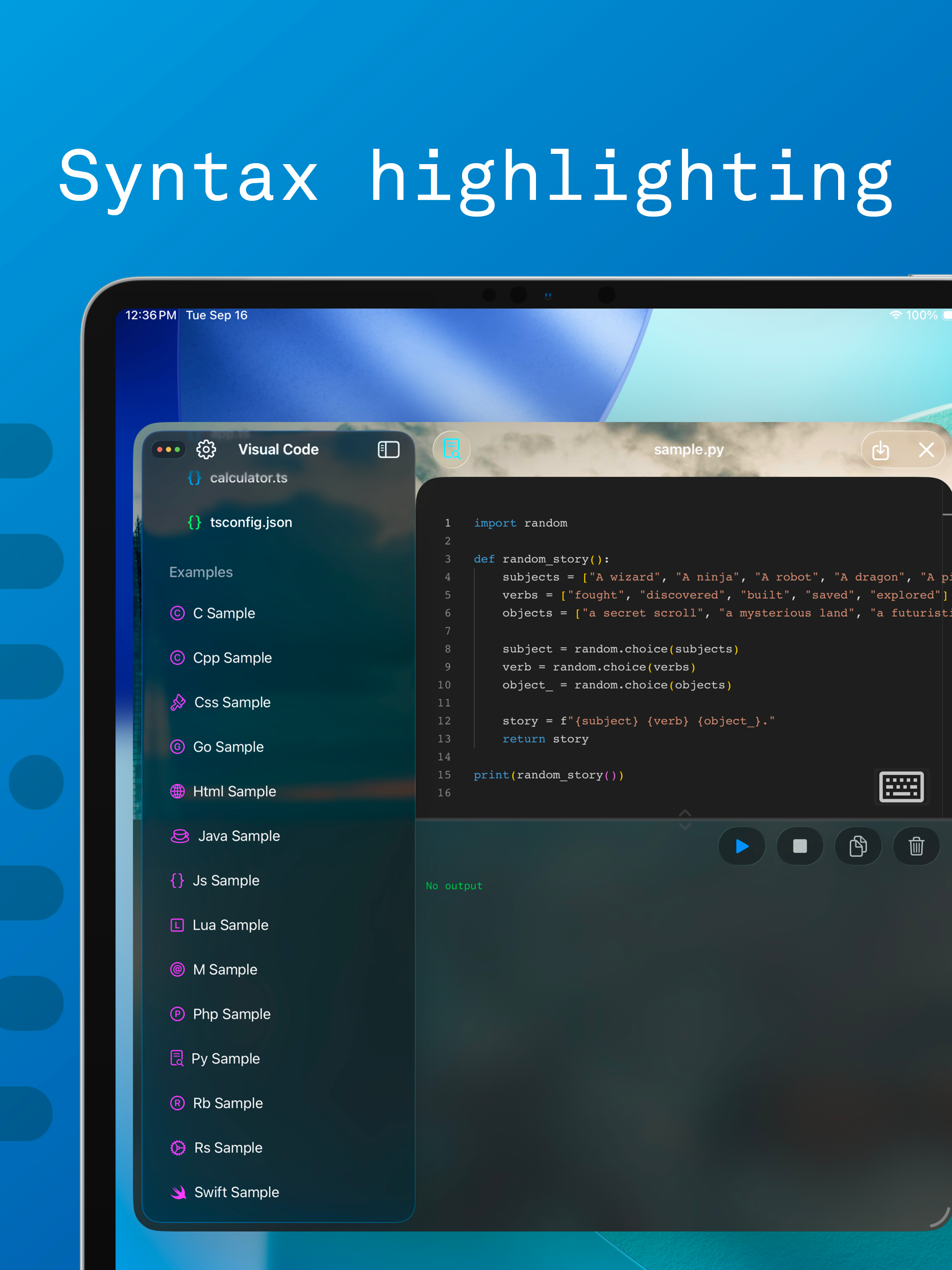This screenshot has width=952, height=1270.
Task: Open the Lua Sample example
Action: (x=230, y=925)
